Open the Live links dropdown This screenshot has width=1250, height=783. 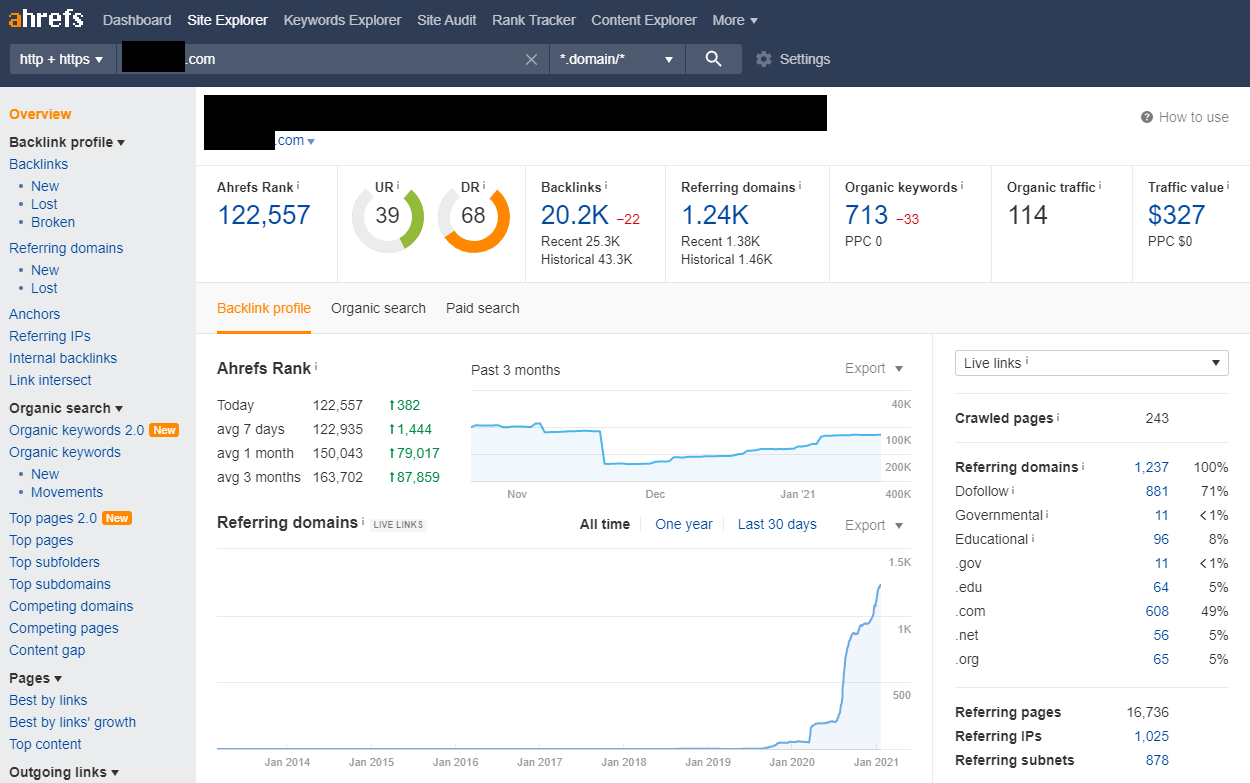tap(1092, 363)
